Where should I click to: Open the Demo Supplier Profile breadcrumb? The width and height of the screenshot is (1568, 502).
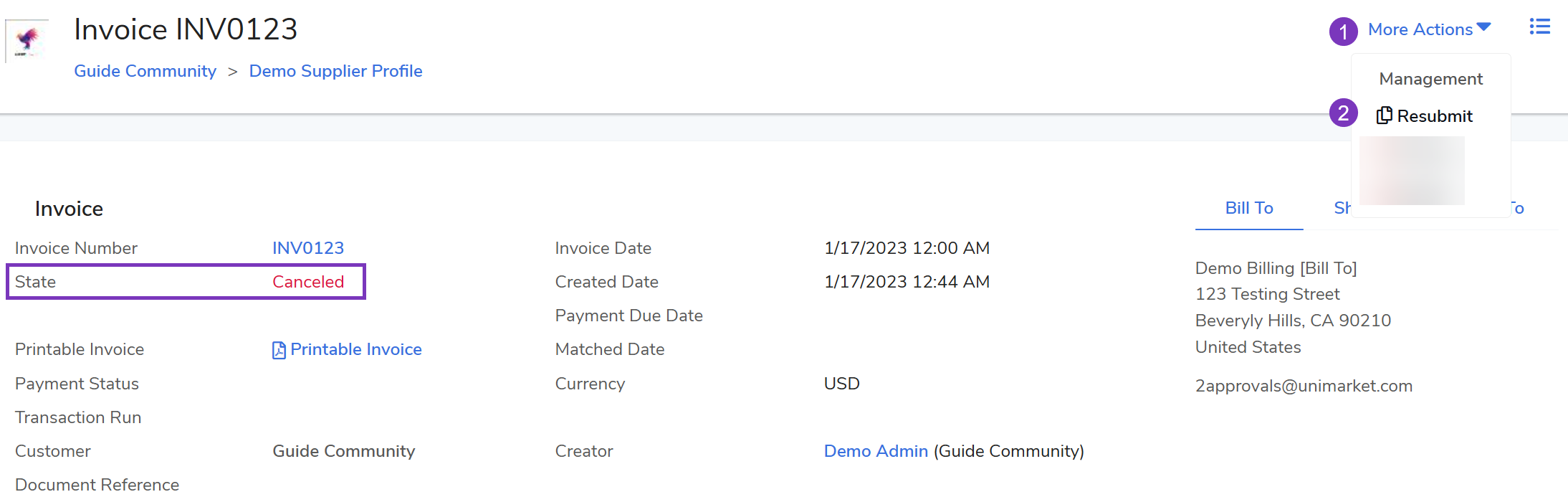pos(335,71)
